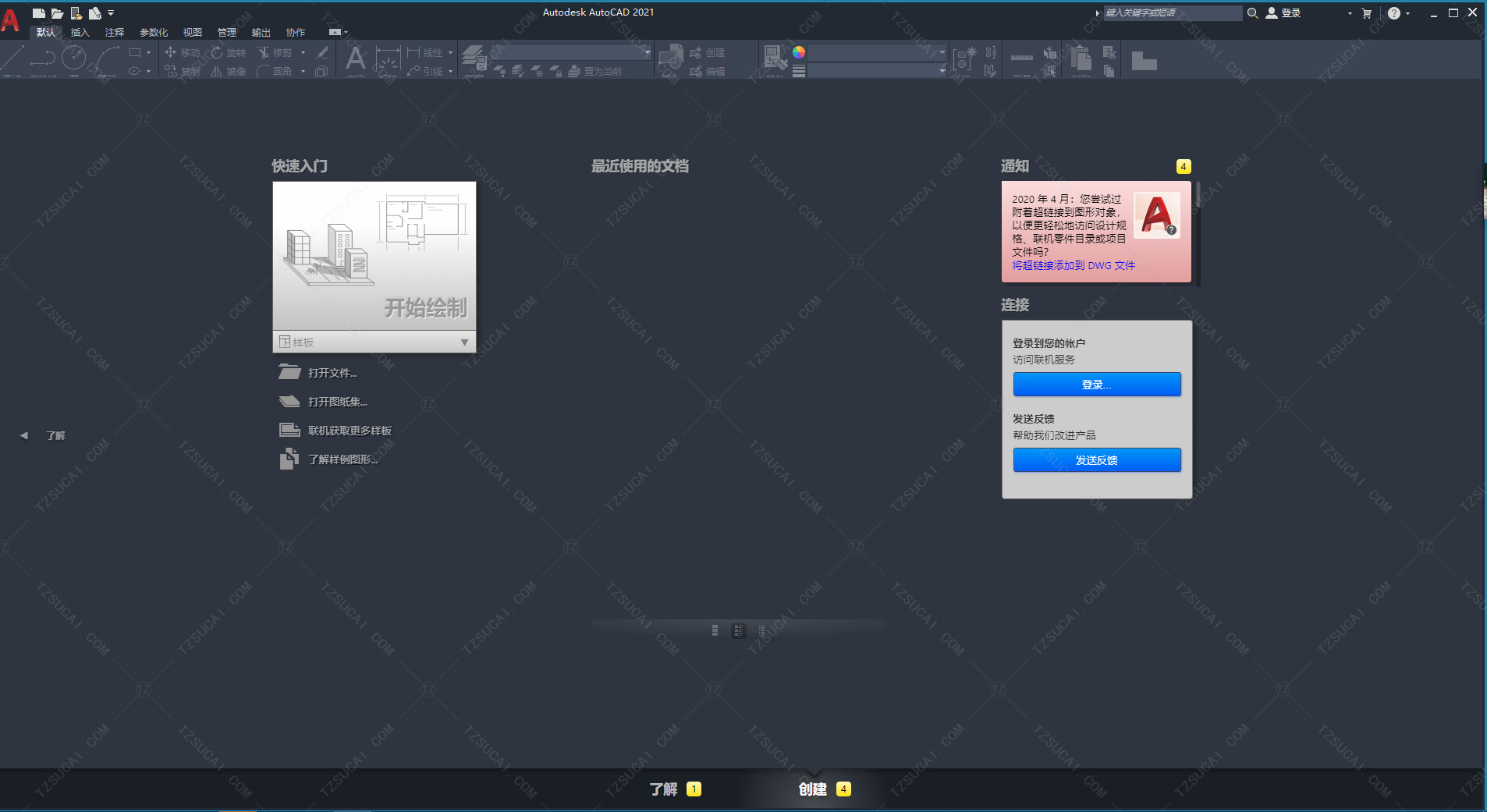Open the 注释 ribbon tab
The height and width of the screenshot is (812, 1487).
(x=115, y=32)
